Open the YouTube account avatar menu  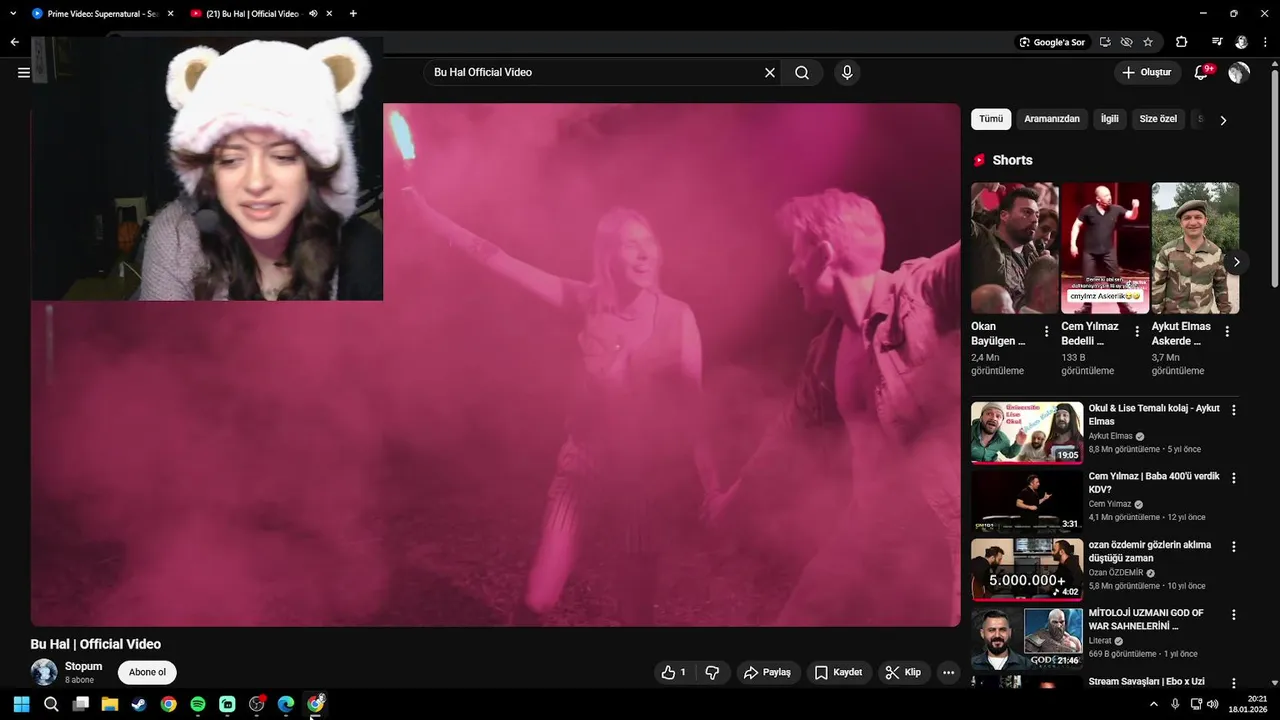click(x=1239, y=72)
